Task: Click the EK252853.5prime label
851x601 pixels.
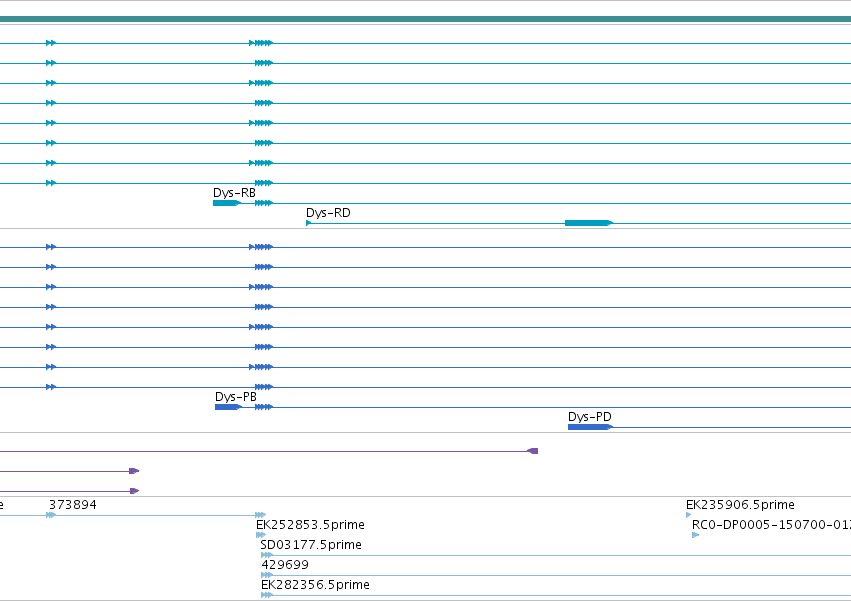Action: (310, 524)
